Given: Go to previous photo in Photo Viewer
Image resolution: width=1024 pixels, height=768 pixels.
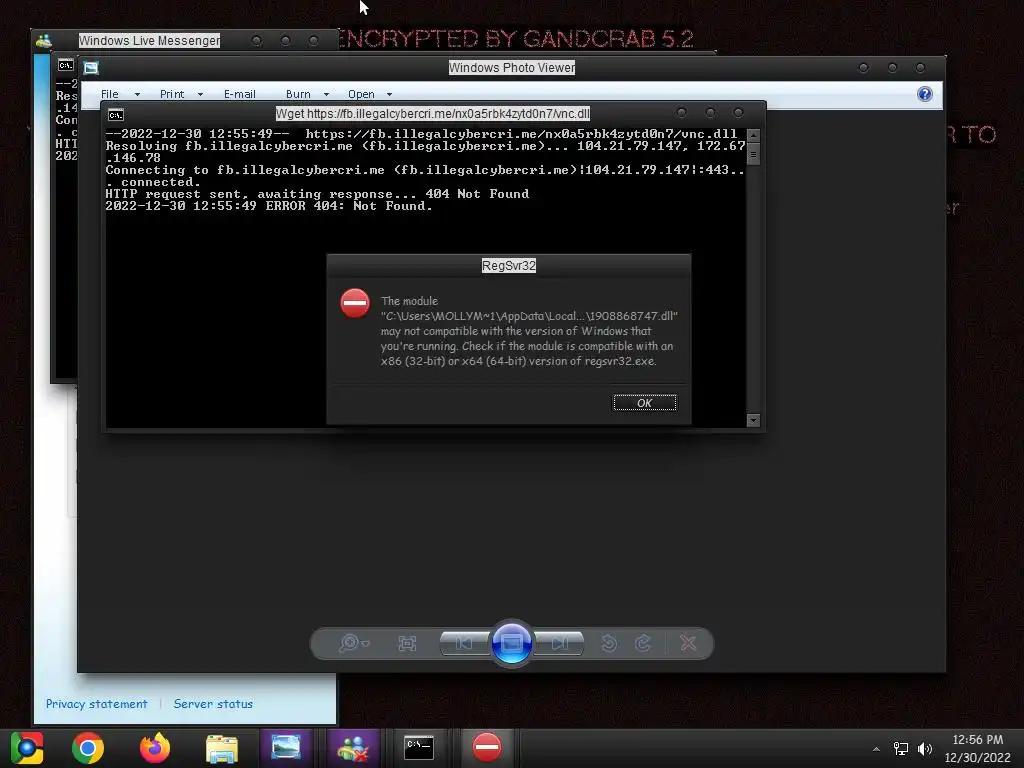Looking at the screenshot, I should point(464,643).
